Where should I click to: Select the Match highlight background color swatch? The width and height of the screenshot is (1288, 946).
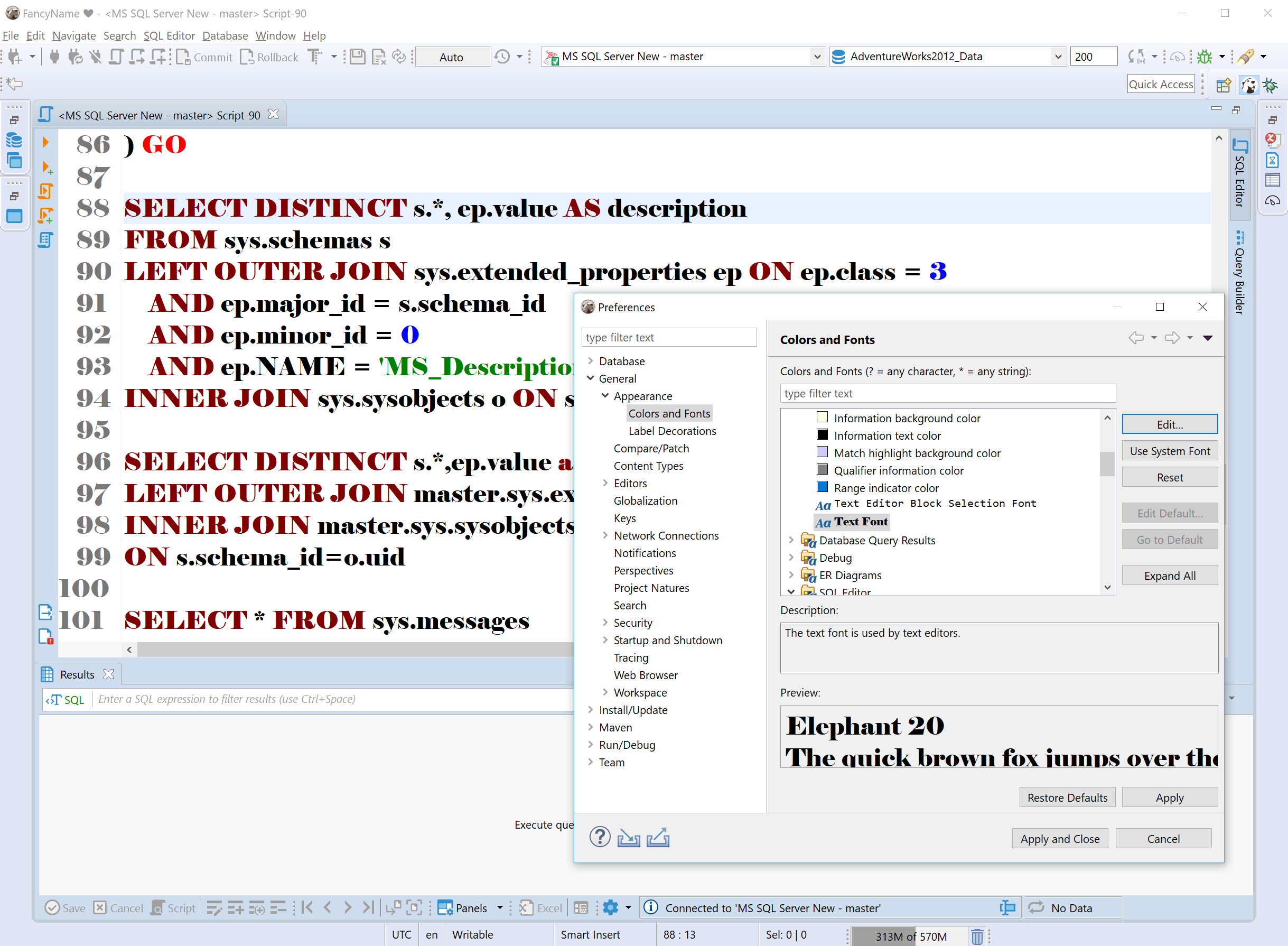coord(822,452)
